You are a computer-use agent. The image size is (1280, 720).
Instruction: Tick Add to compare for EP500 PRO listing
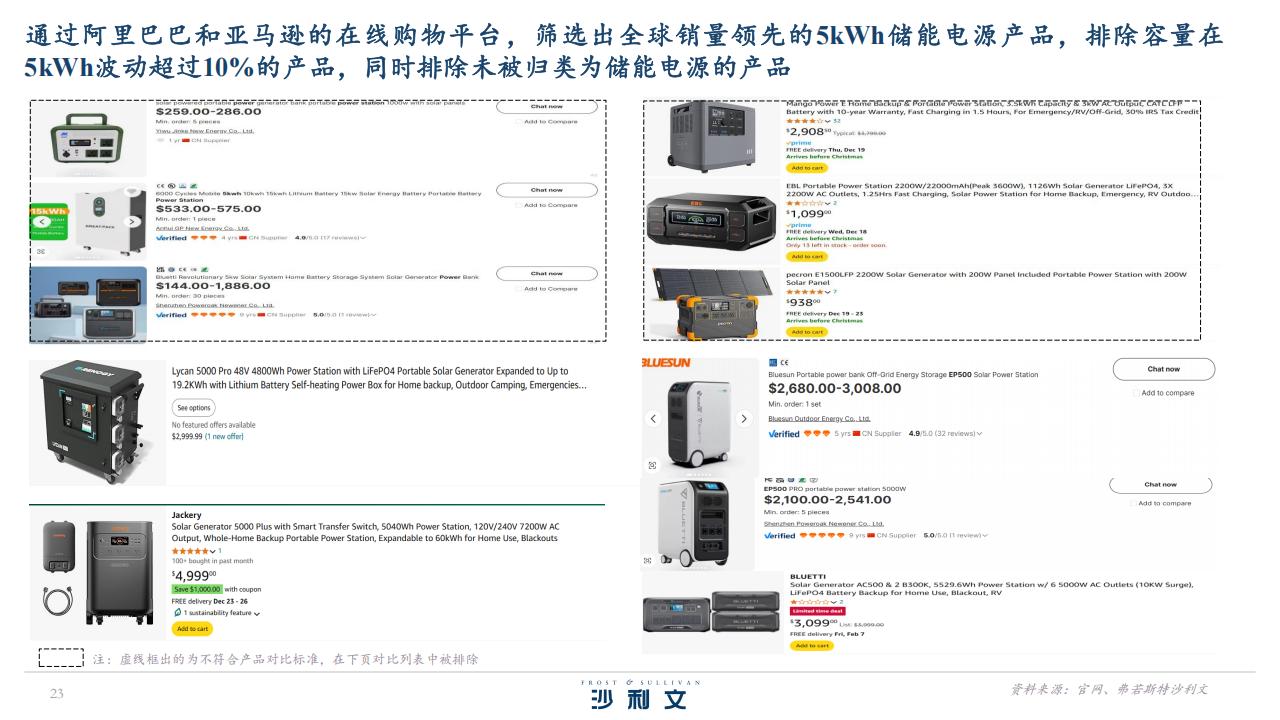point(1161,503)
